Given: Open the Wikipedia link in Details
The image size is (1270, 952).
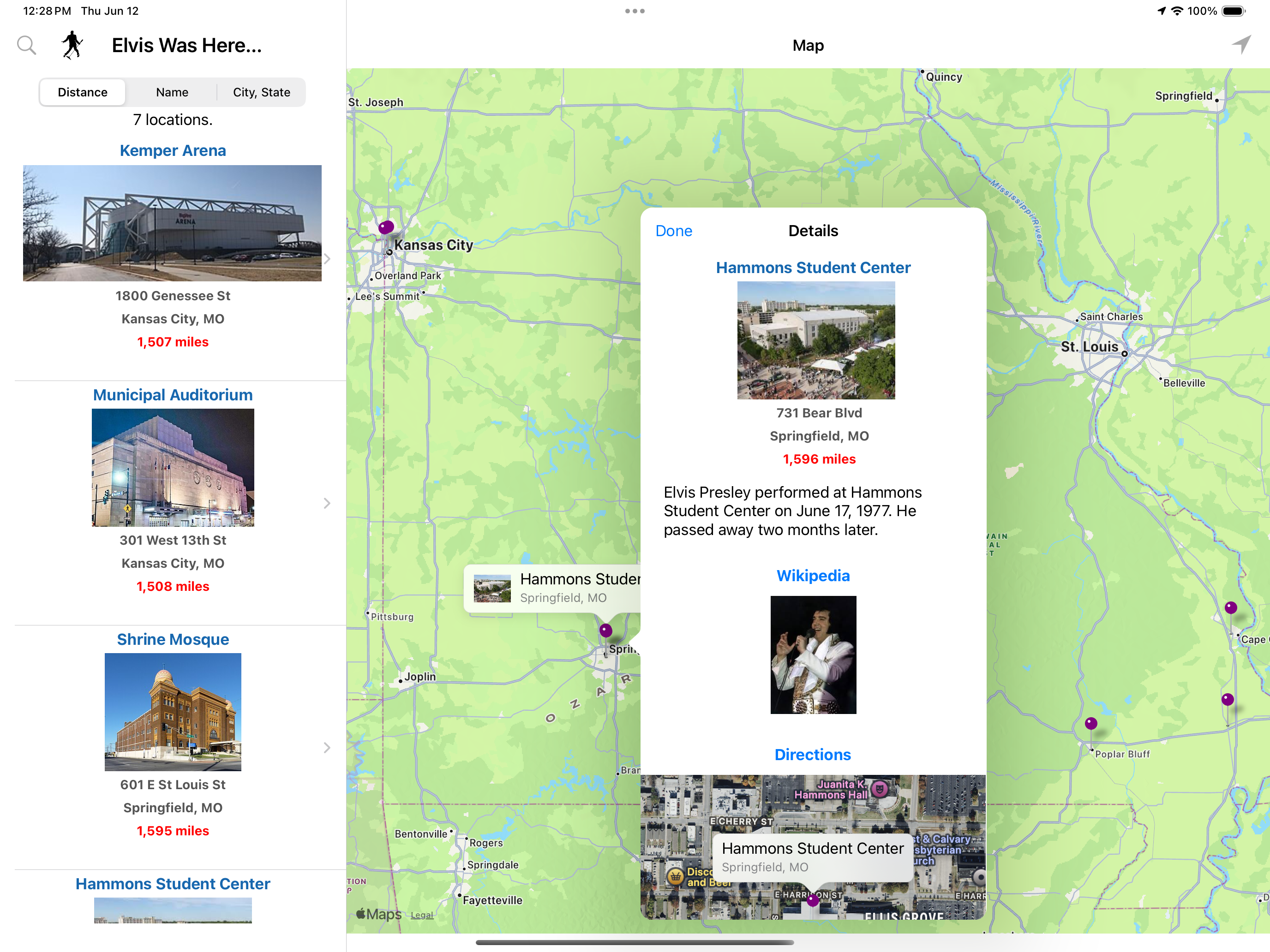Looking at the screenshot, I should click(813, 576).
